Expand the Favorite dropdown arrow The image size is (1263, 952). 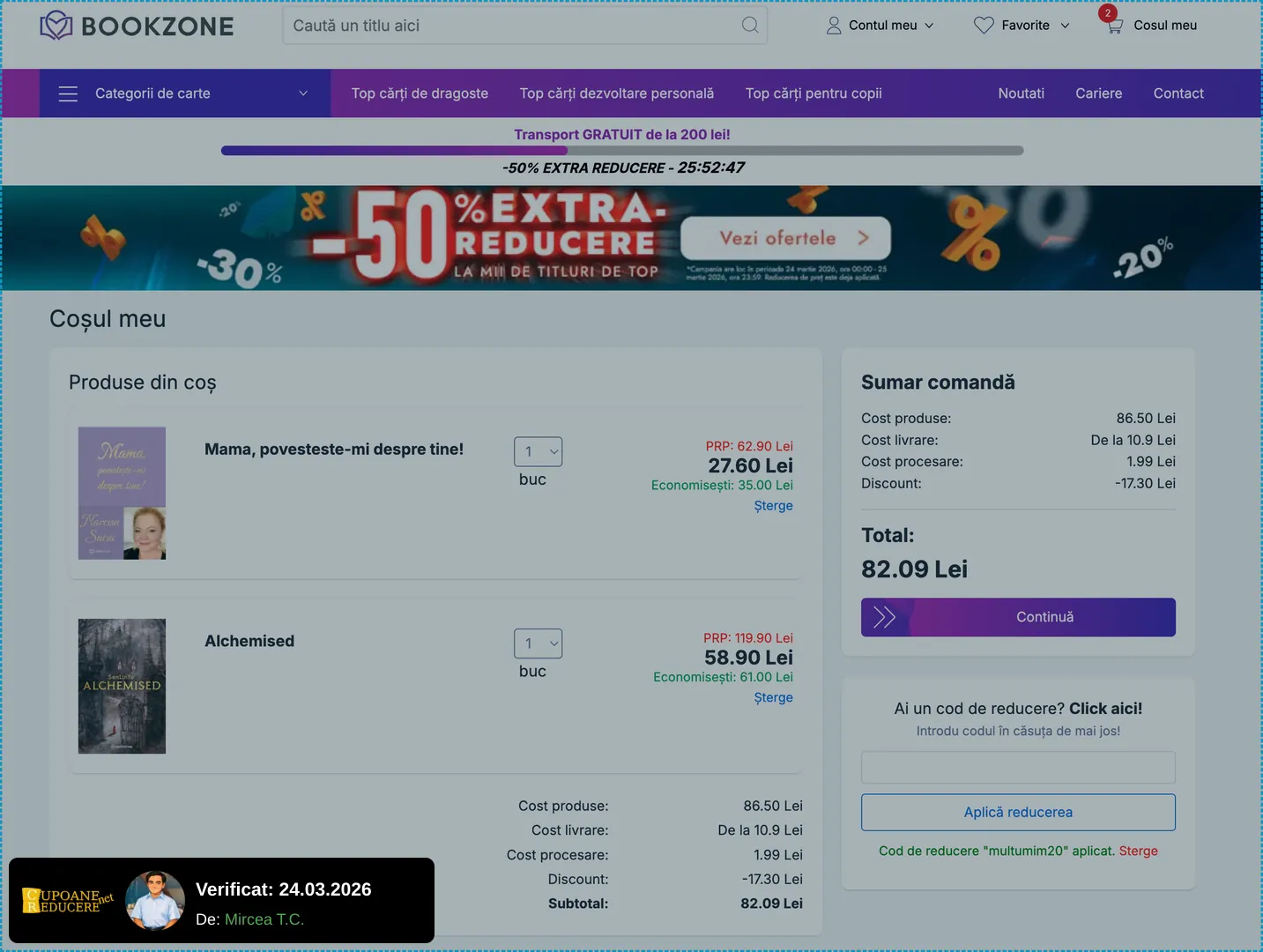1065,26
